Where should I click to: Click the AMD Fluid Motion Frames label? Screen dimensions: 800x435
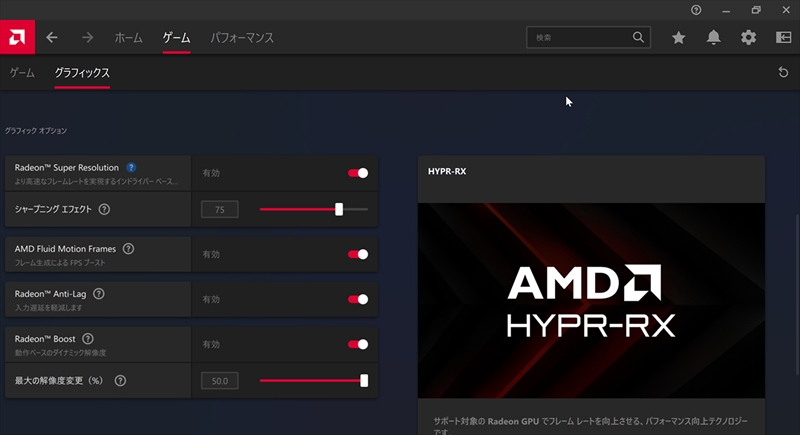tap(65, 248)
